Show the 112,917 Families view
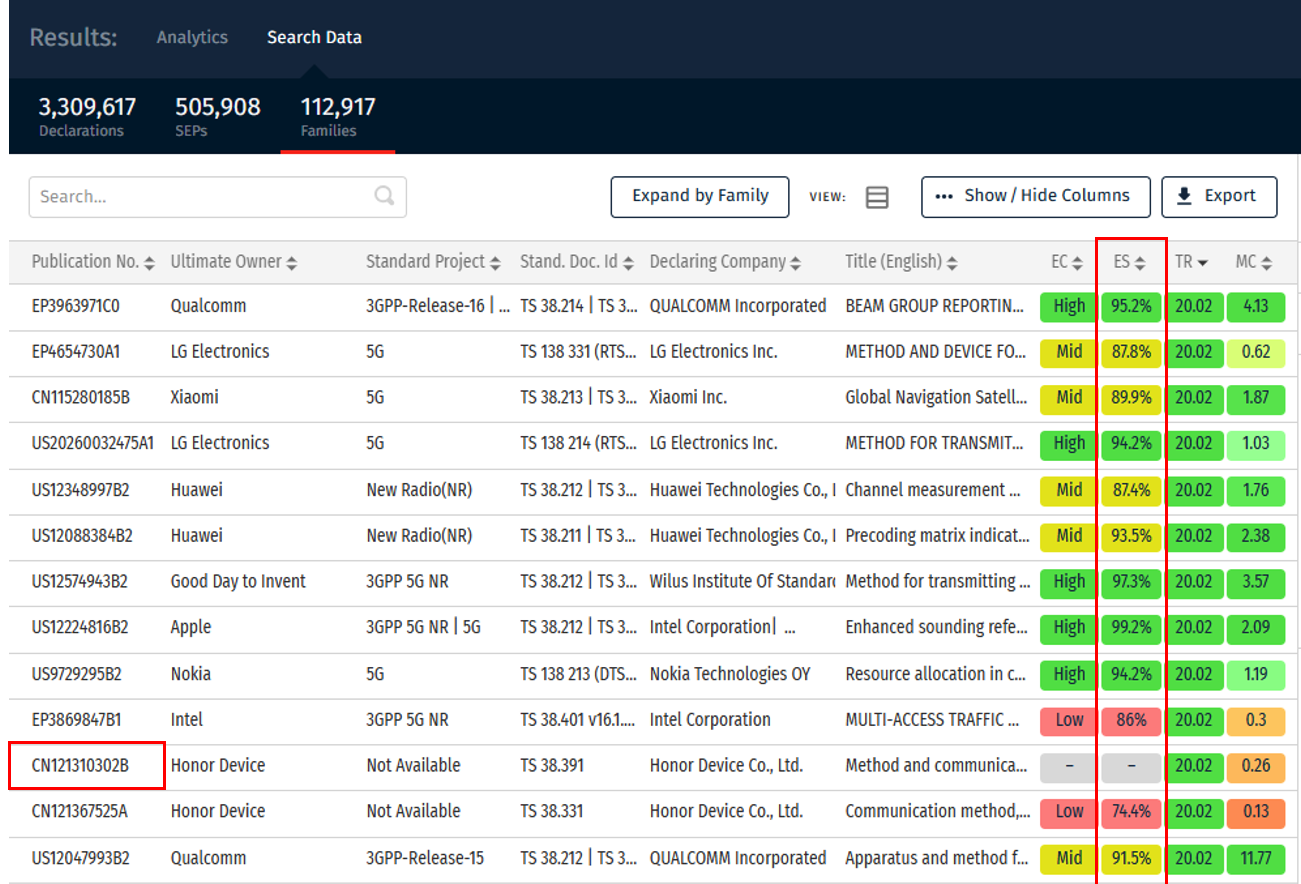Screen dimensions: 1301x884 [x=338, y=116]
